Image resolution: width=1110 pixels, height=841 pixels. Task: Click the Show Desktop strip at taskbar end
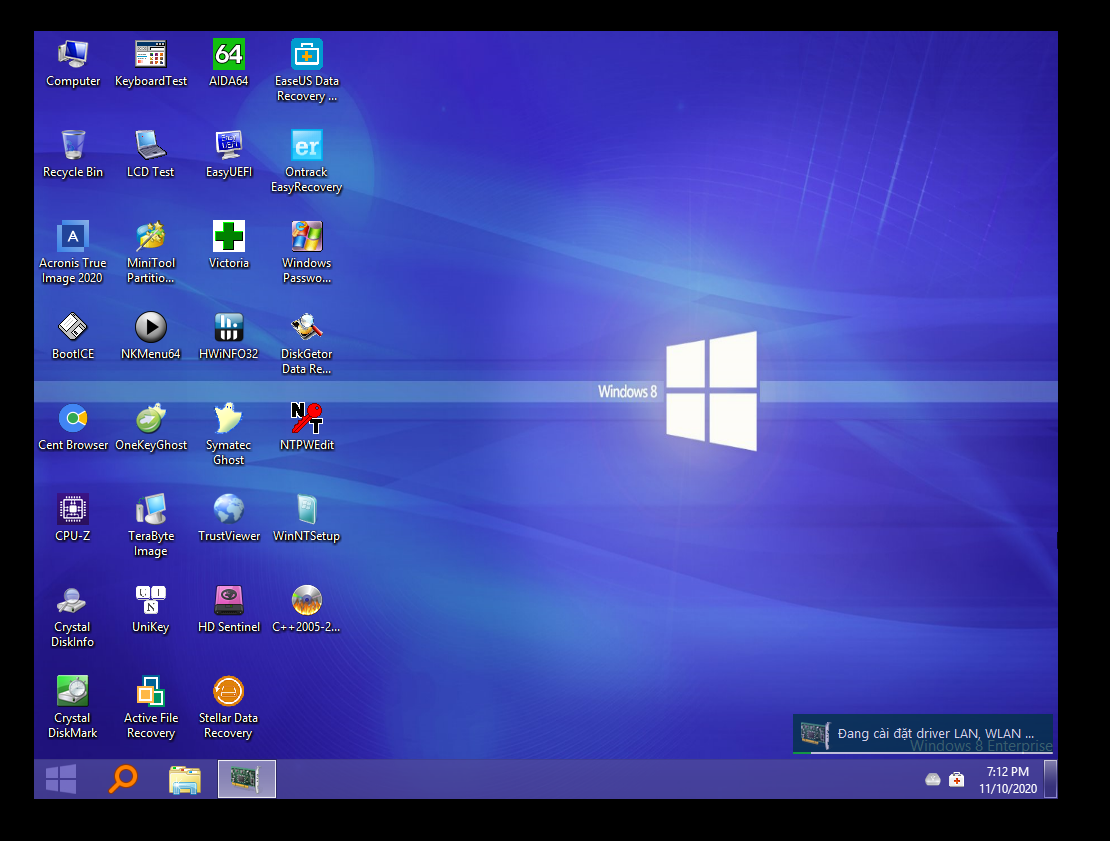(x=1051, y=779)
